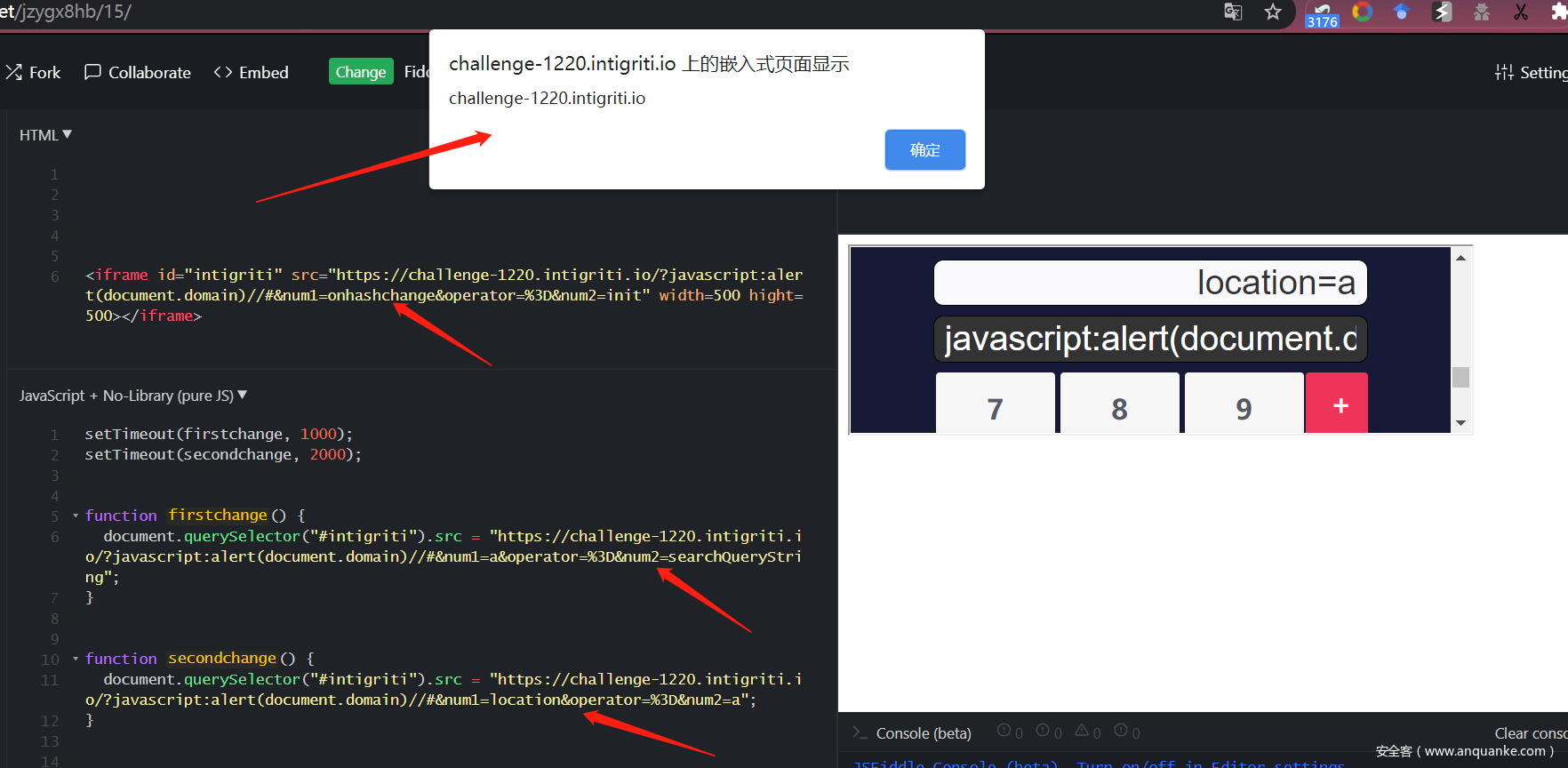Clear the console output
The image size is (1568, 768).
tap(1531, 733)
